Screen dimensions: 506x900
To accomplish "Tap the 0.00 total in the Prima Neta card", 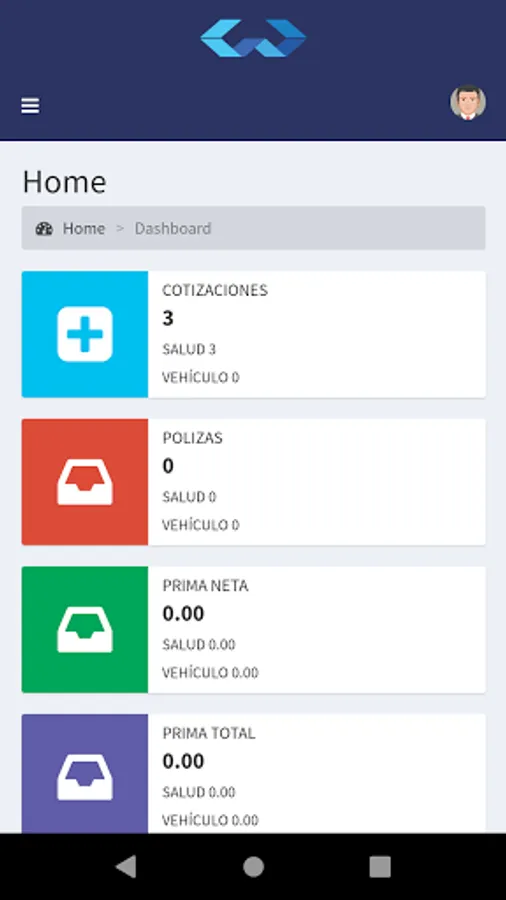I will [x=183, y=614].
